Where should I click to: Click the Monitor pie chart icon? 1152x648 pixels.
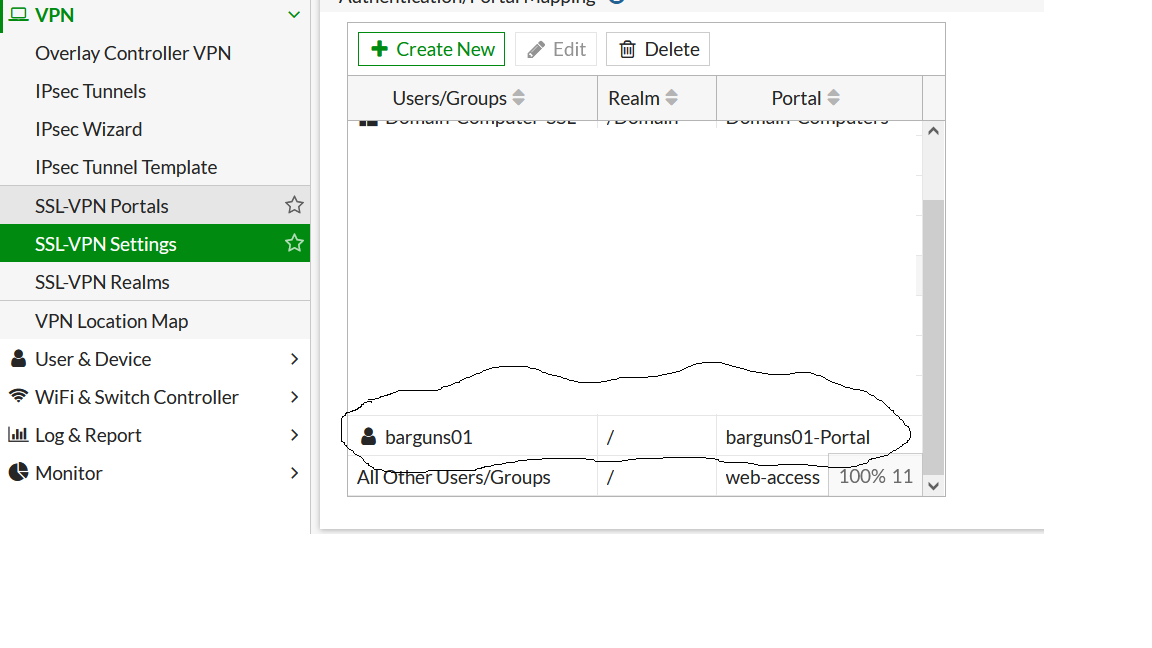coord(18,472)
